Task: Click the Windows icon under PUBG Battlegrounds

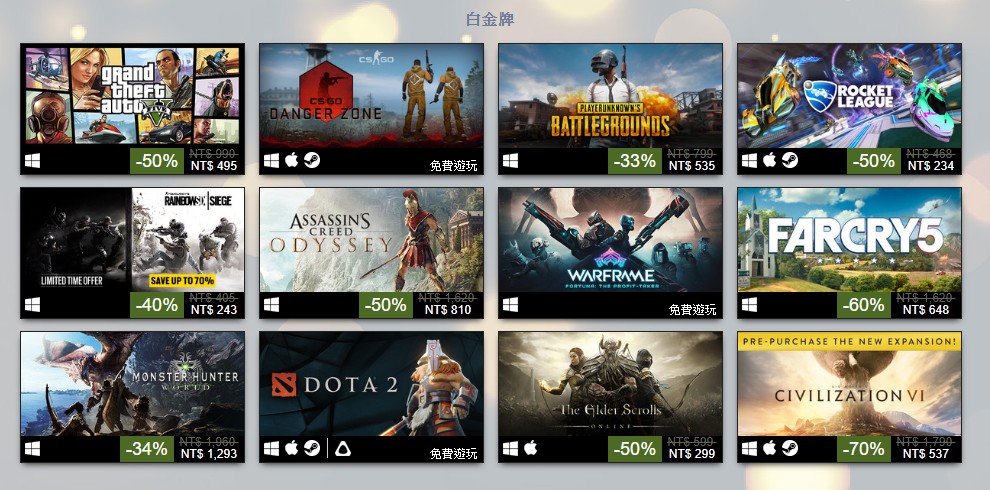Action: tap(510, 160)
